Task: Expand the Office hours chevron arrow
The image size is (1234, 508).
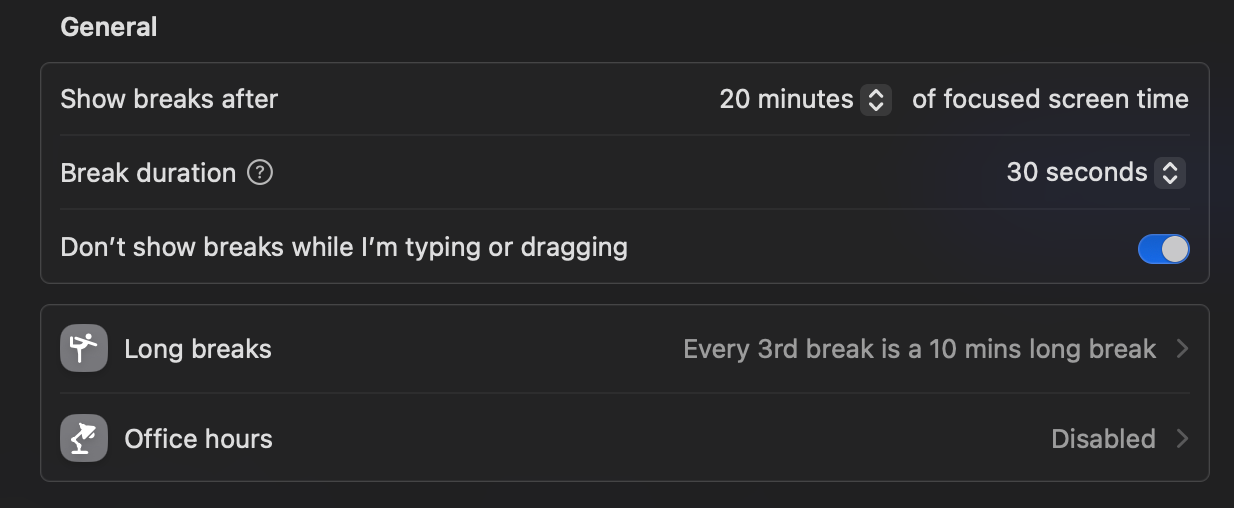Action: [x=1182, y=438]
